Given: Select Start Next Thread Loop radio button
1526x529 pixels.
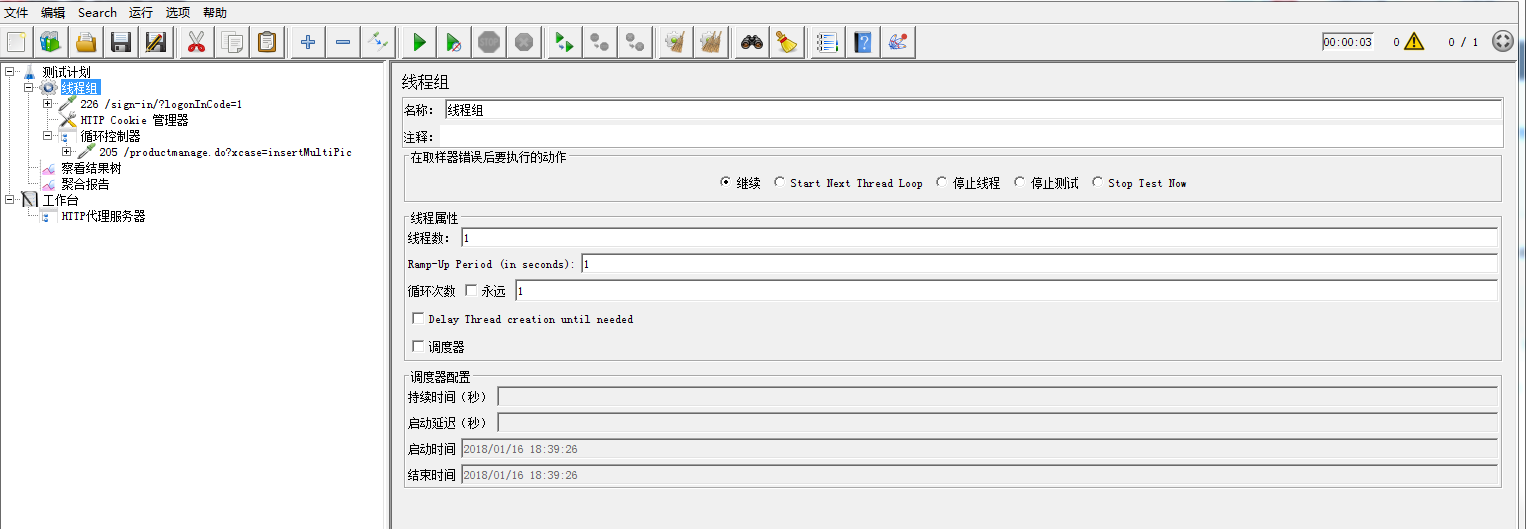Looking at the screenshot, I should pos(780,183).
